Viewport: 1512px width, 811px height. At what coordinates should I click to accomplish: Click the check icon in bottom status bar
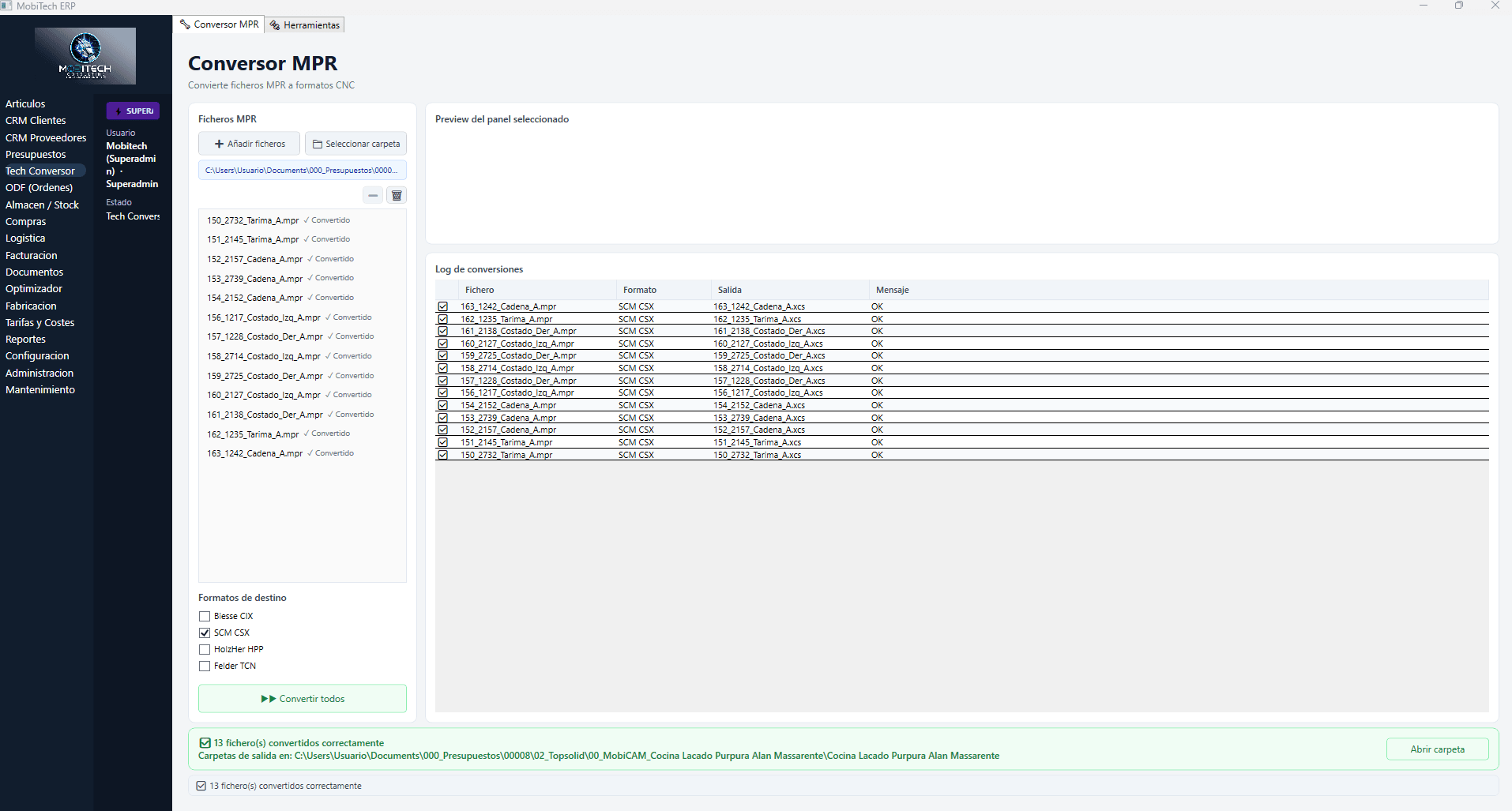point(201,786)
